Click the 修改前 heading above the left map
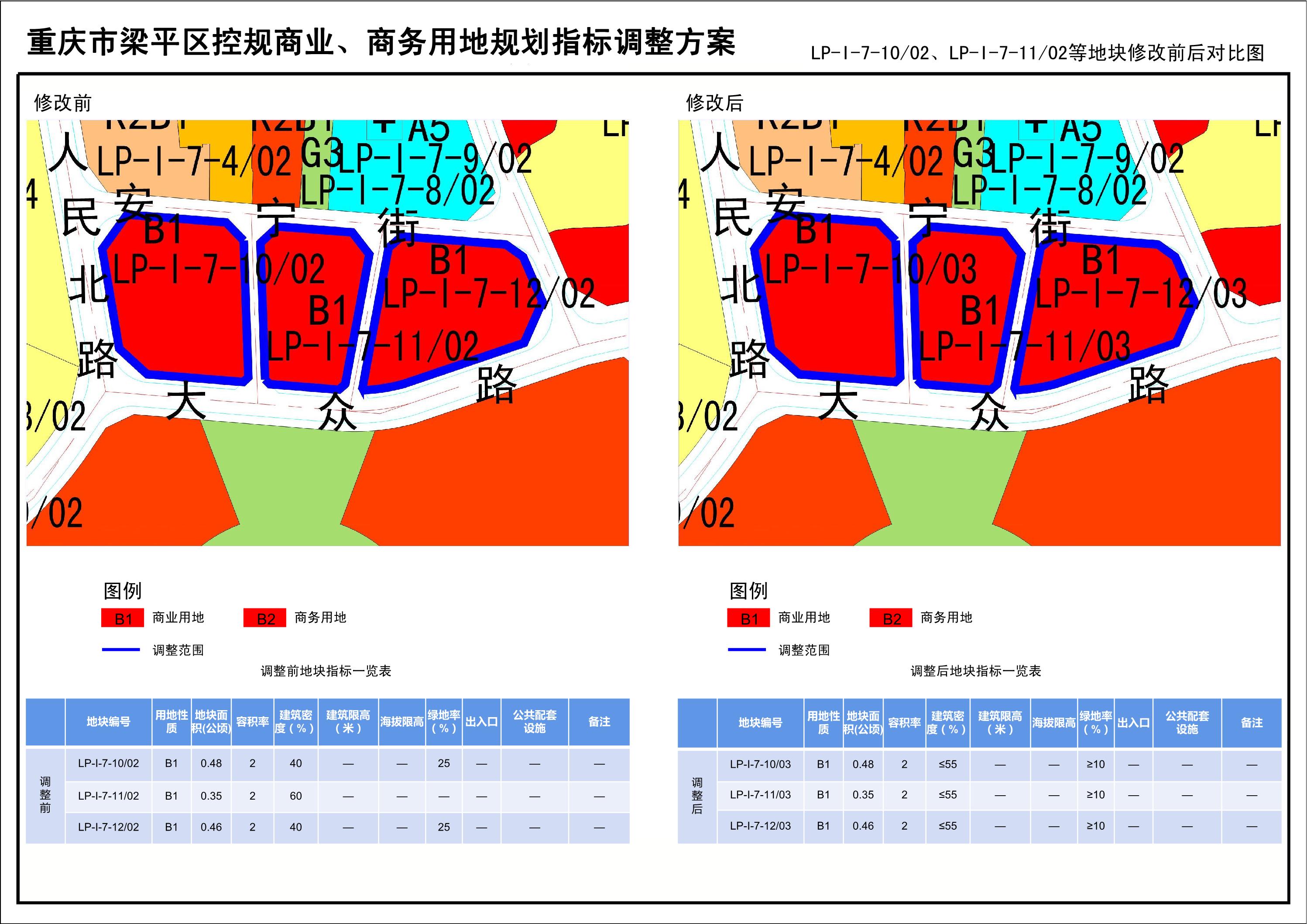The height and width of the screenshot is (924, 1307). [62, 103]
